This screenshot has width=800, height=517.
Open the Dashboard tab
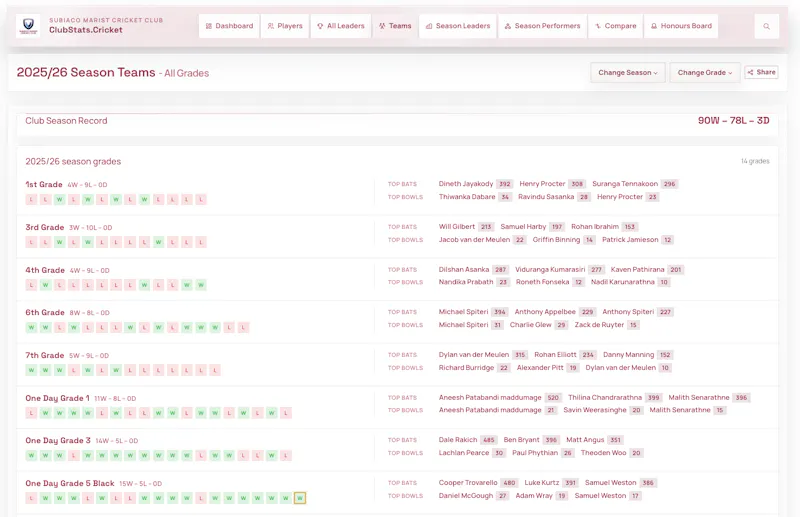[x=229, y=26]
